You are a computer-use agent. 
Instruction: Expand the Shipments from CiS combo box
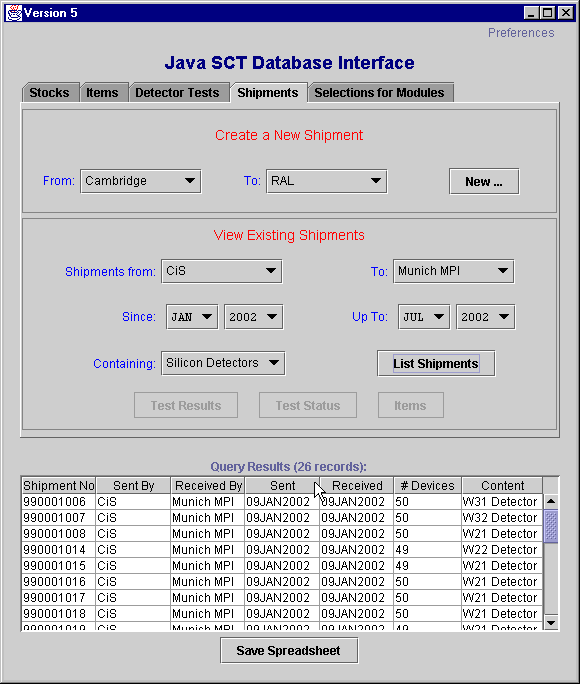click(222, 271)
